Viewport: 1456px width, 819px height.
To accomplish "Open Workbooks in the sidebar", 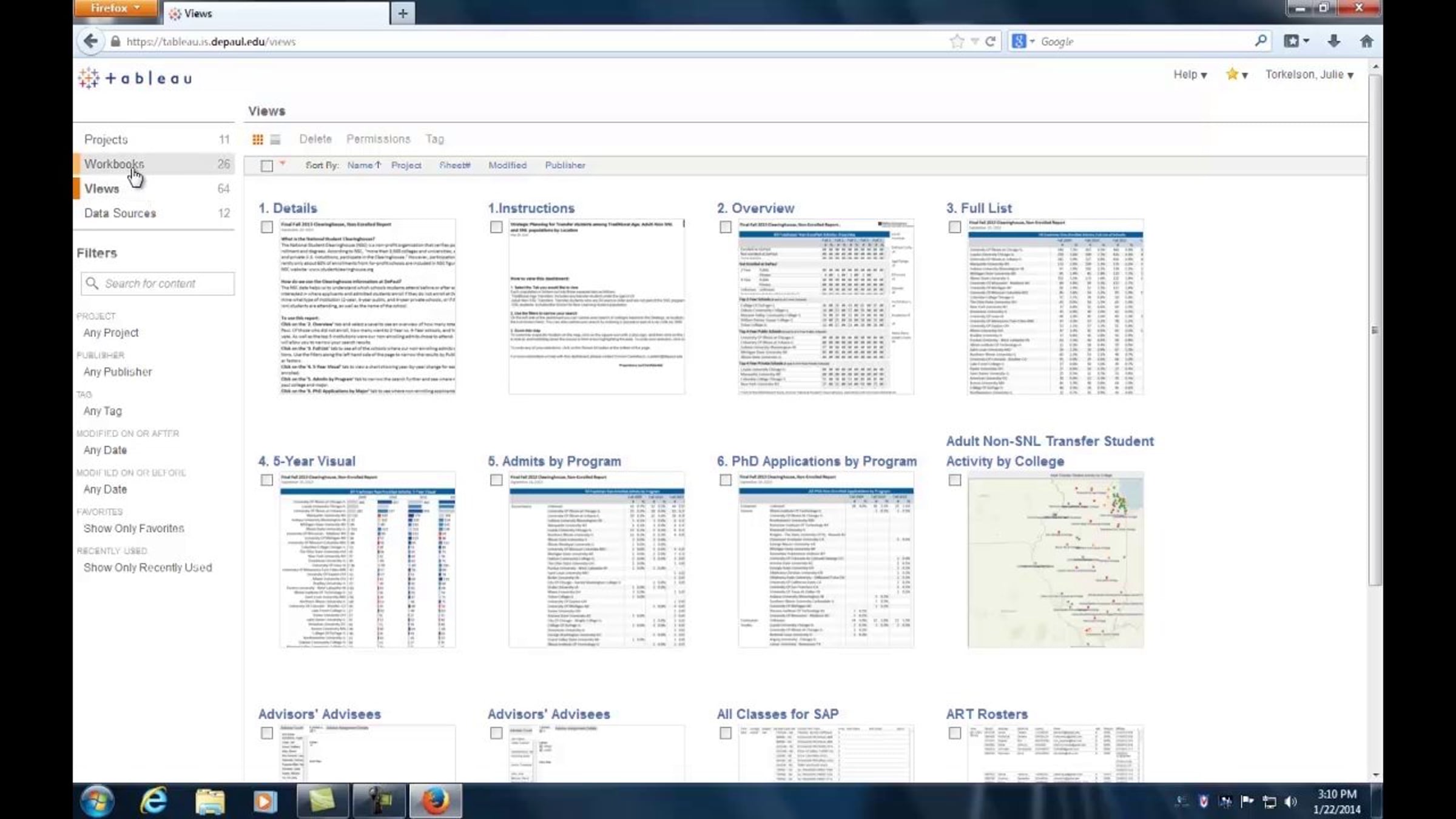I will 114,164.
